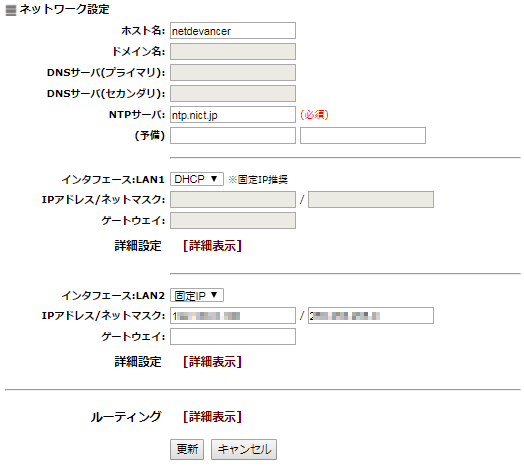Select the first 予備 NTP input field
Viewport: 524px width, 466px height.
(233, 135)
